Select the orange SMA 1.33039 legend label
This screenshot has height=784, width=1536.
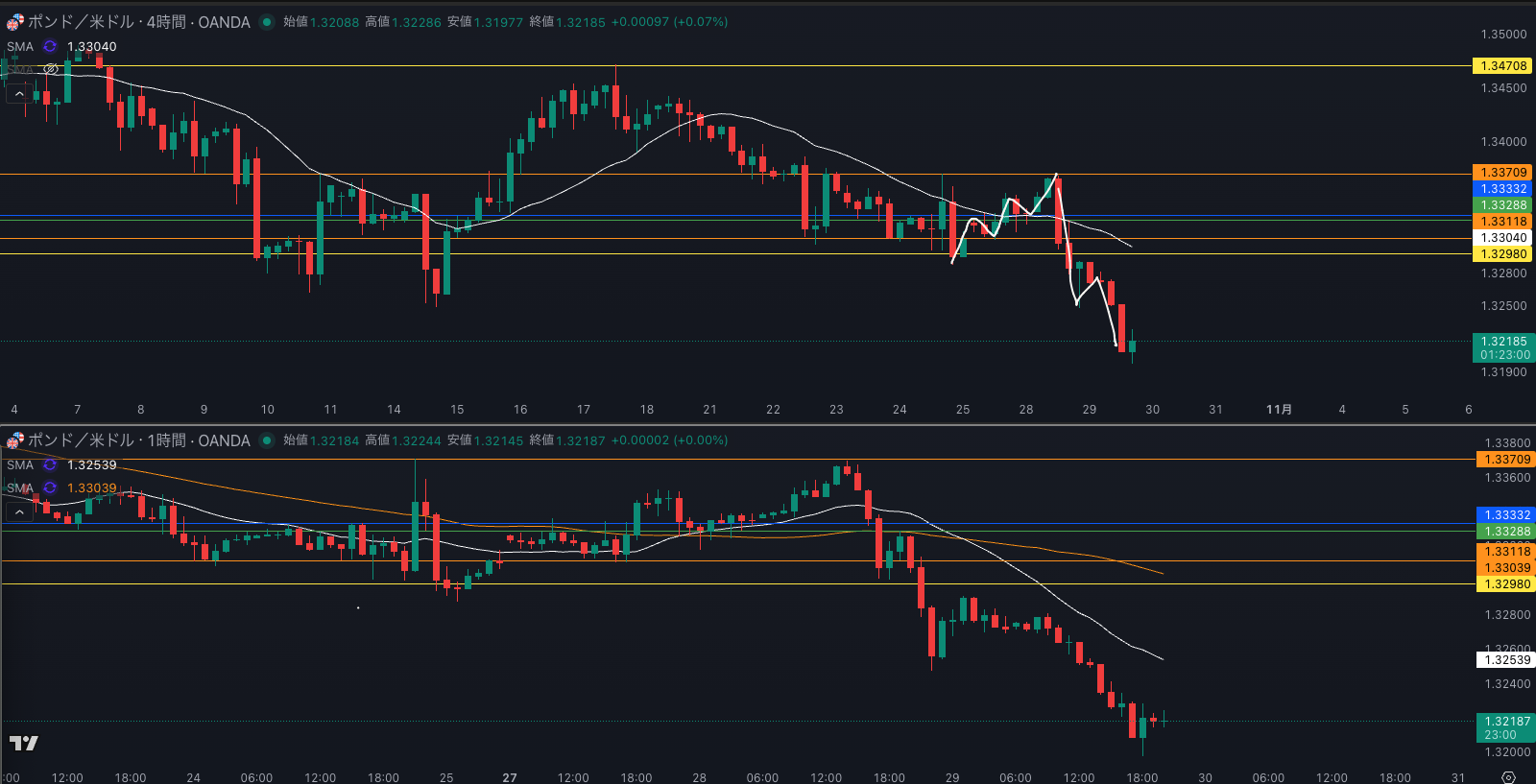point(20,488)
